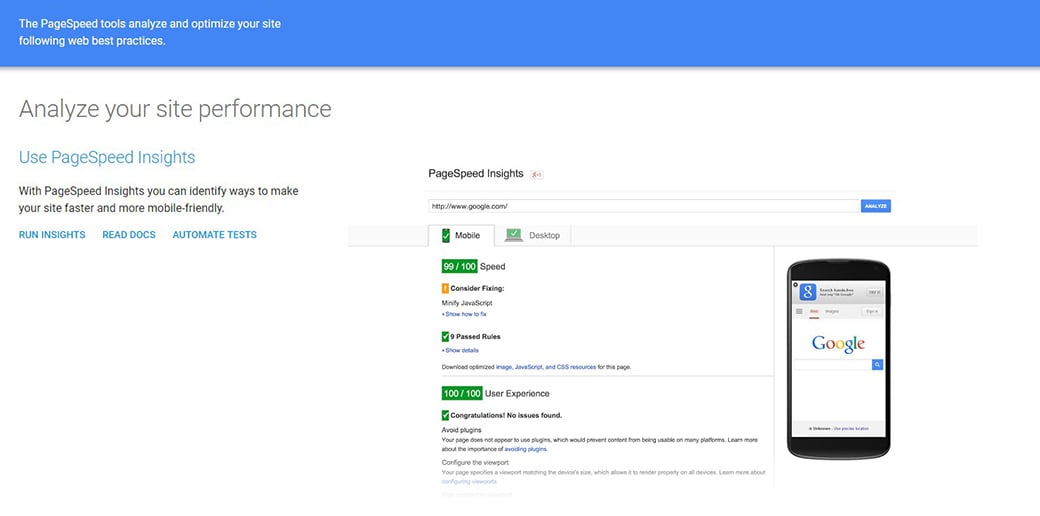
Task: Close the app banner in phone preview
Action: [x=795, y=284]
